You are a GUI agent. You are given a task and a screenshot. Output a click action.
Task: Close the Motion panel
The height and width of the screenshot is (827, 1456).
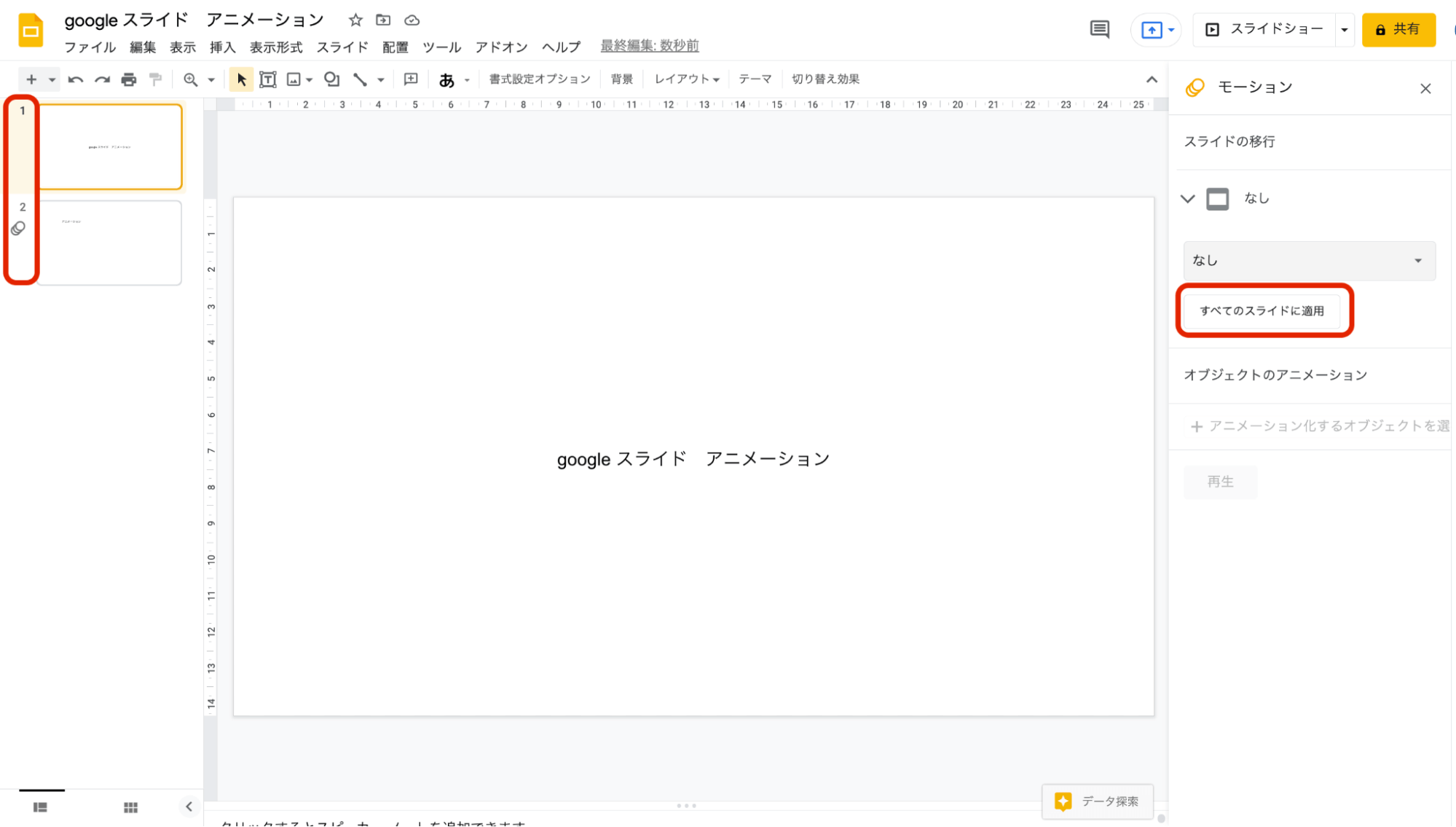tap(1425, 88)
